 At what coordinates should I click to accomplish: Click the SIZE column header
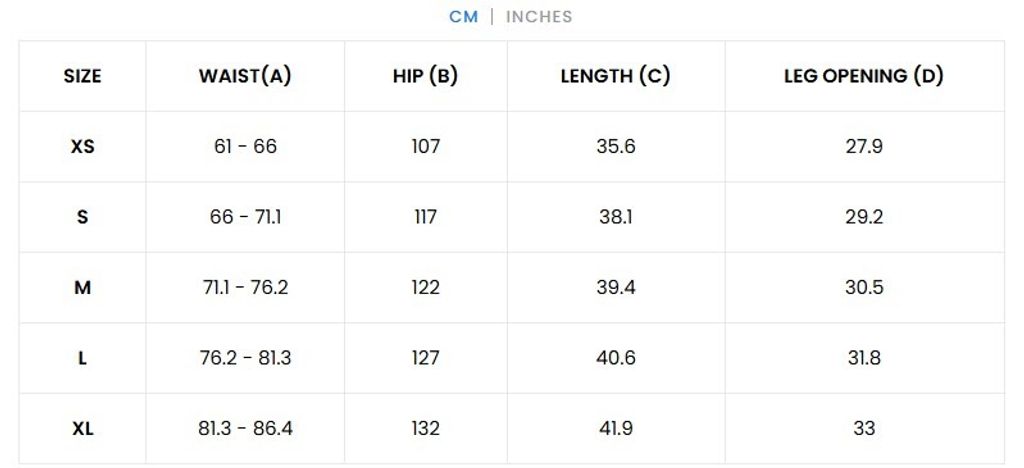(x=82, y=76)
